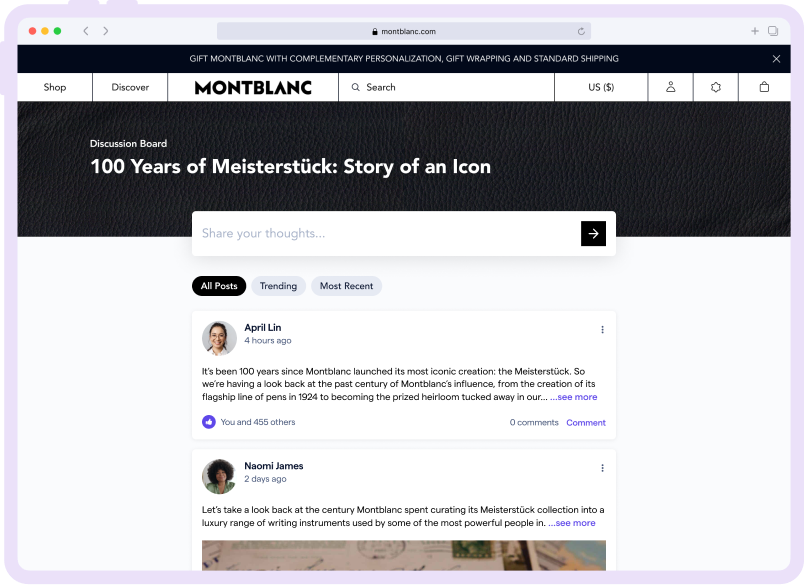Click Comment on April Lin's post
The height and width of the screenshot is (585, 804).
tap(586, 423)
